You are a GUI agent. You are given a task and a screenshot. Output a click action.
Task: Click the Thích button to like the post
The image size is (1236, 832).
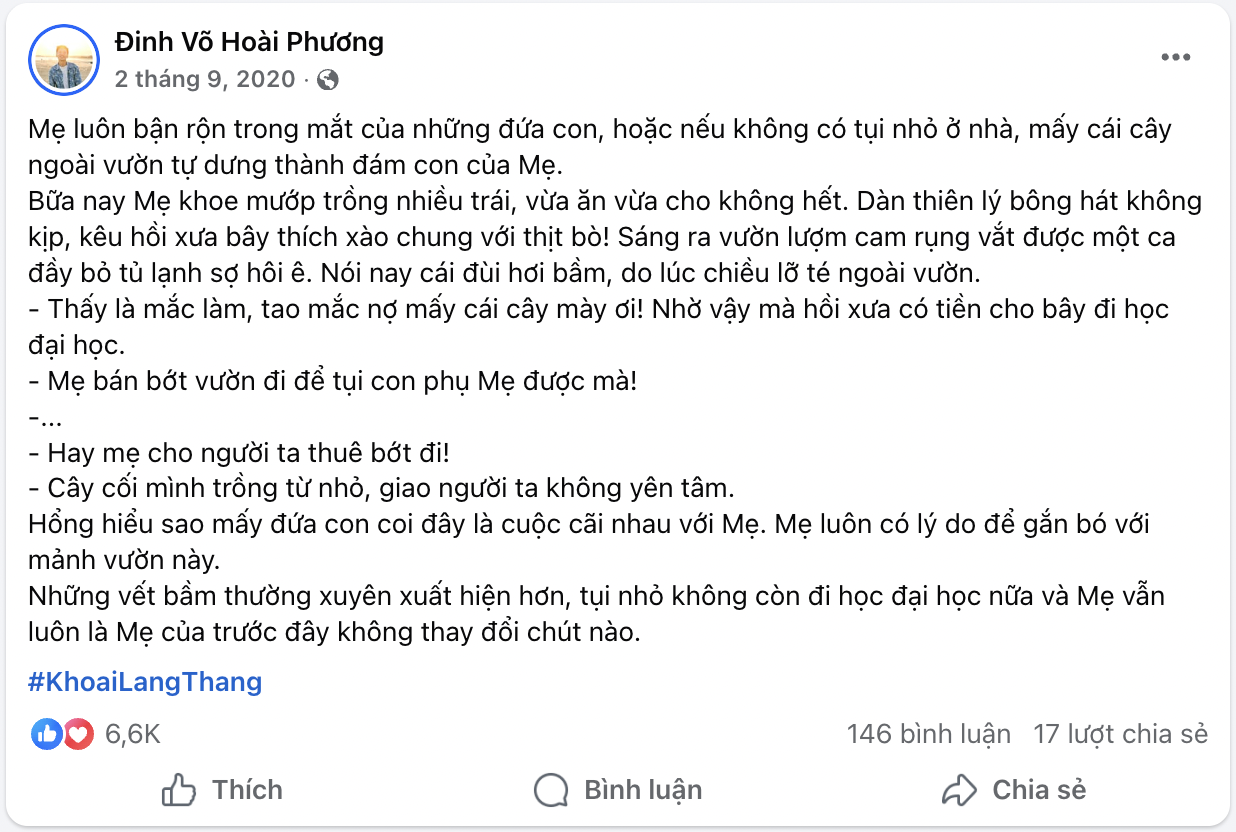point(226,790)
